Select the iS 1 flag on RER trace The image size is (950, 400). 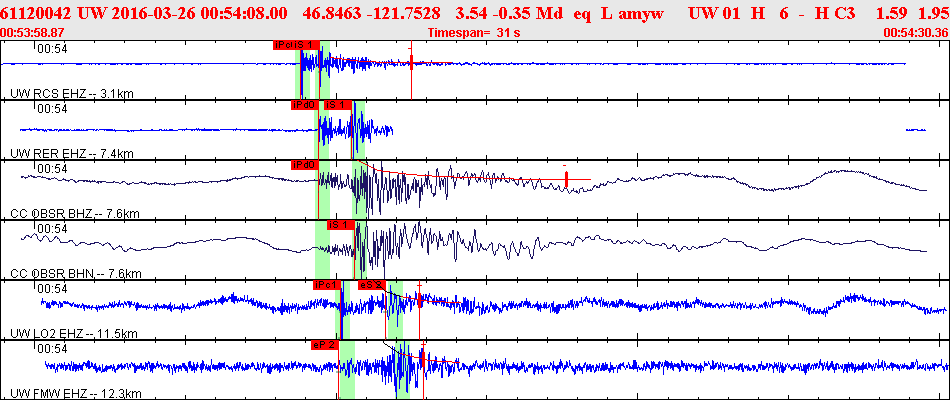point(338,105)
